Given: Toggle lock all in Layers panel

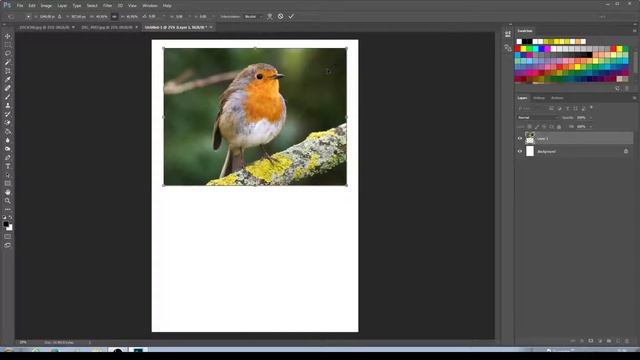Looking at the screenshot, I should (559, 127).
